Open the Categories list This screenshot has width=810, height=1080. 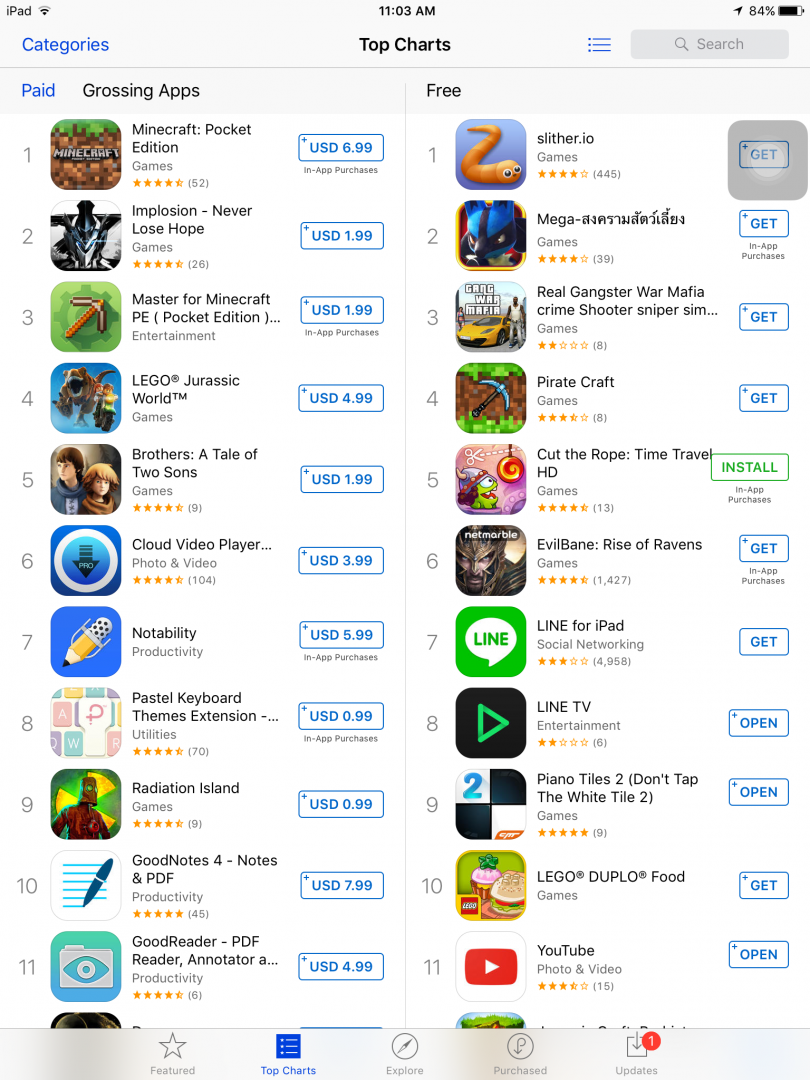[x=65, y=45]
